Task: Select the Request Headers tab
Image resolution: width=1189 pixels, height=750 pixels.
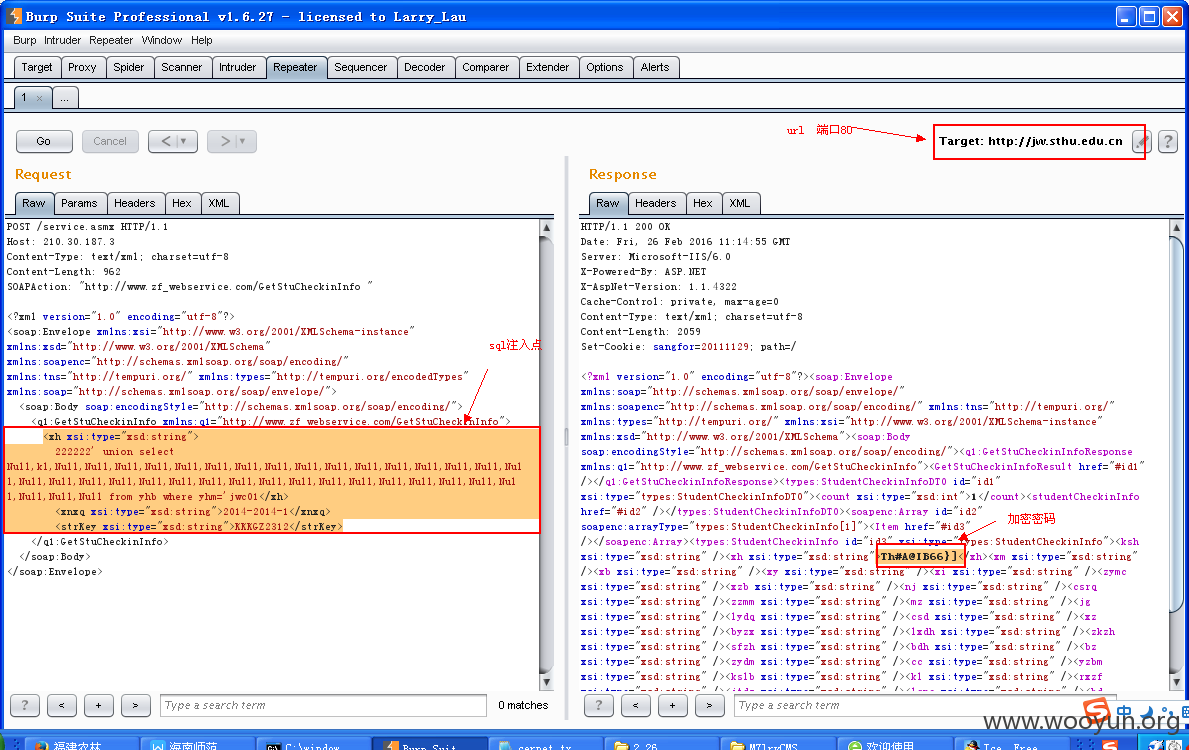Action: point(134,203)
